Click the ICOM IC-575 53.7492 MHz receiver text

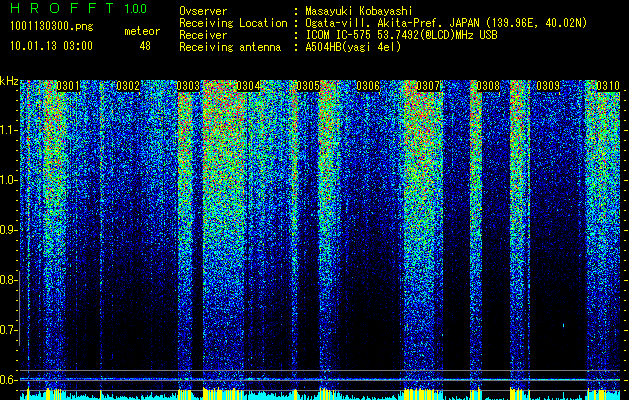coord(401,35)
